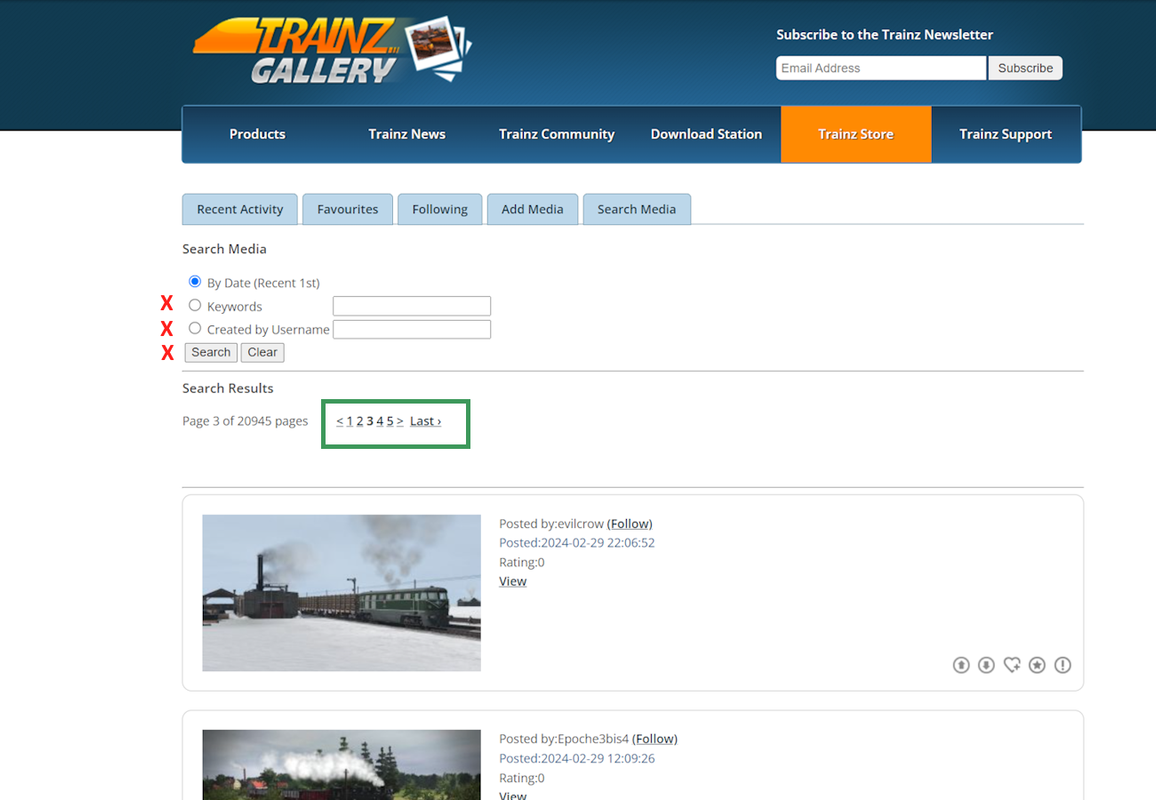Go to page 4 of results
Image resolution: width=1156 pixels, height=800 pixels.
pos(380,421)
